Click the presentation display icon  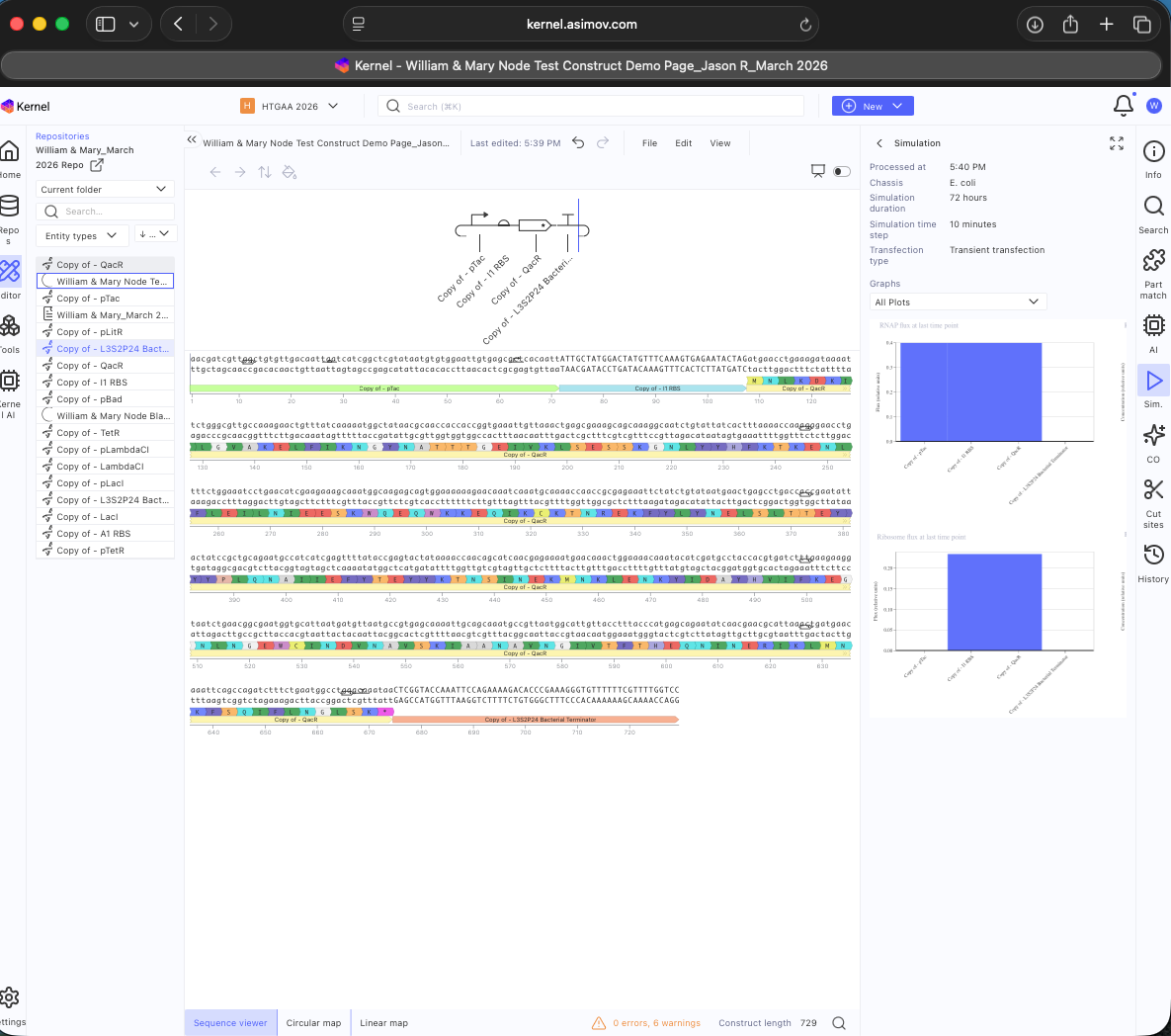tap(818, 172)
